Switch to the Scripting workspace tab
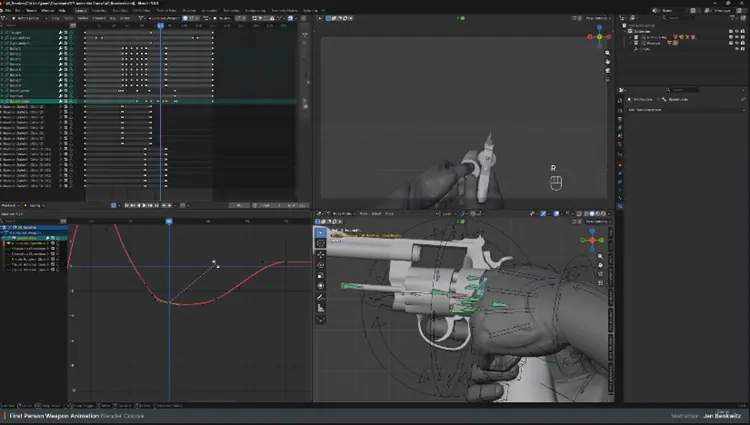Screen dimensions: 750x425 coord(310,10)
